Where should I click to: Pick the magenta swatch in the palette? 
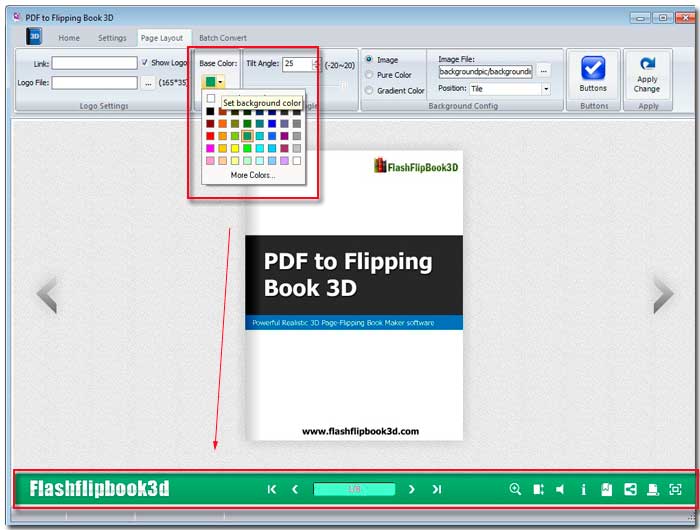point(210,148)
